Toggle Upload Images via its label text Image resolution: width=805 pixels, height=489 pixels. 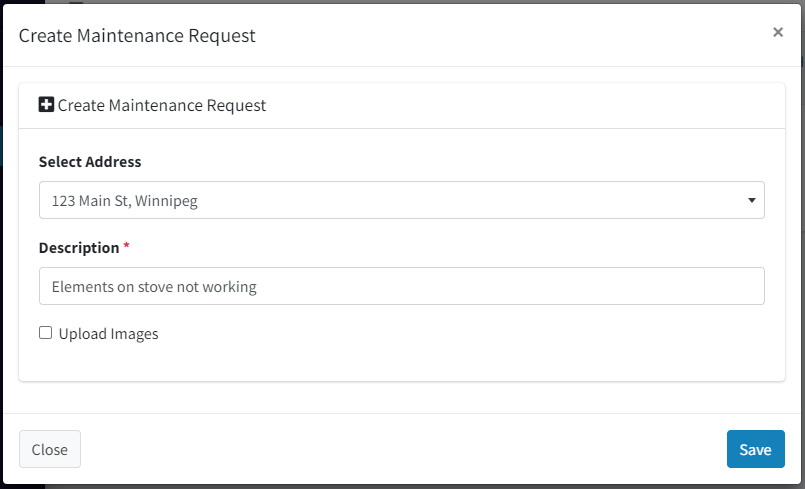(108, 334)
